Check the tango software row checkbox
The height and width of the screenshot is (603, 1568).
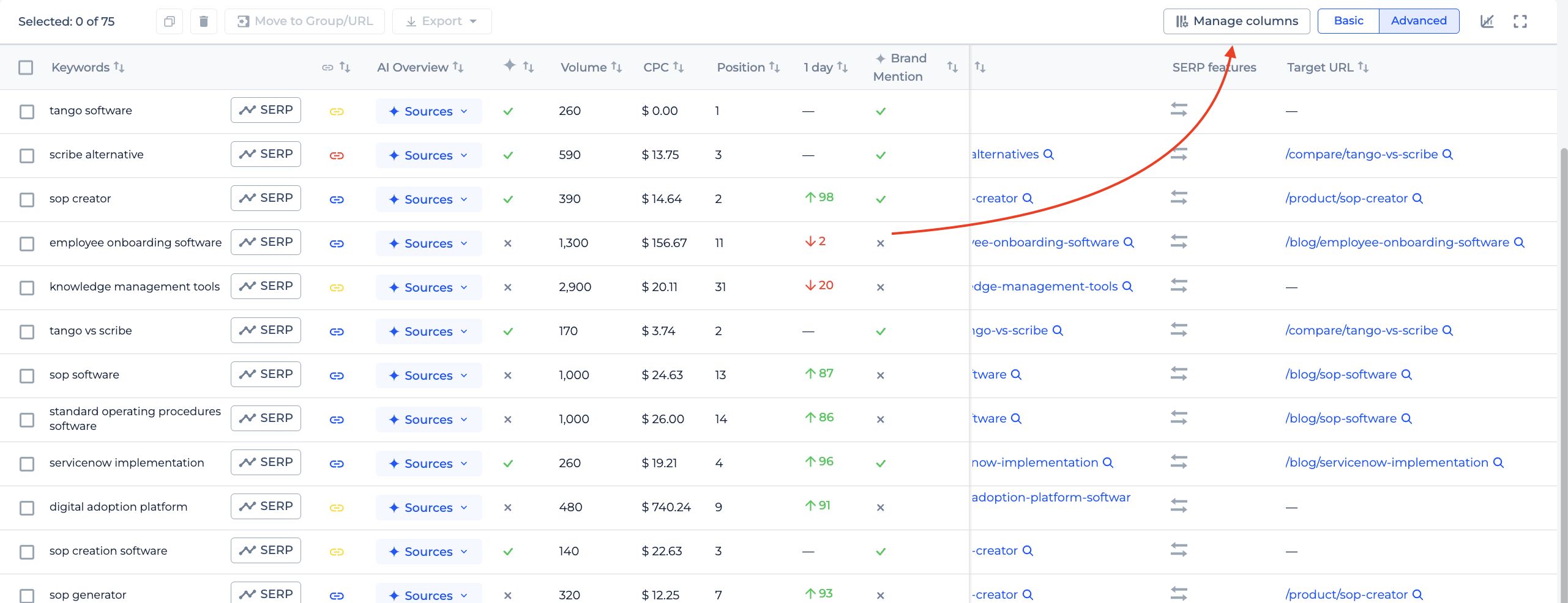(27, 112)
